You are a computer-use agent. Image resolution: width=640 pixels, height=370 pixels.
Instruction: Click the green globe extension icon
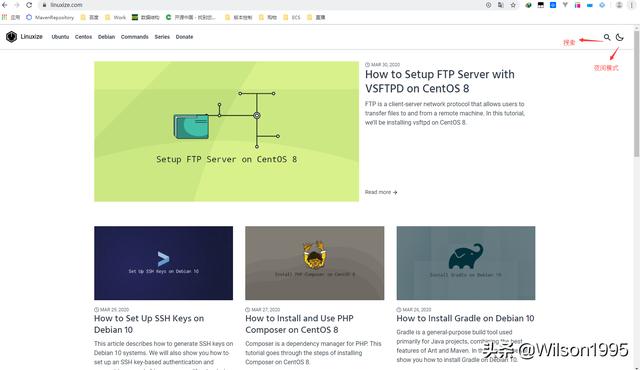(529, 5)
